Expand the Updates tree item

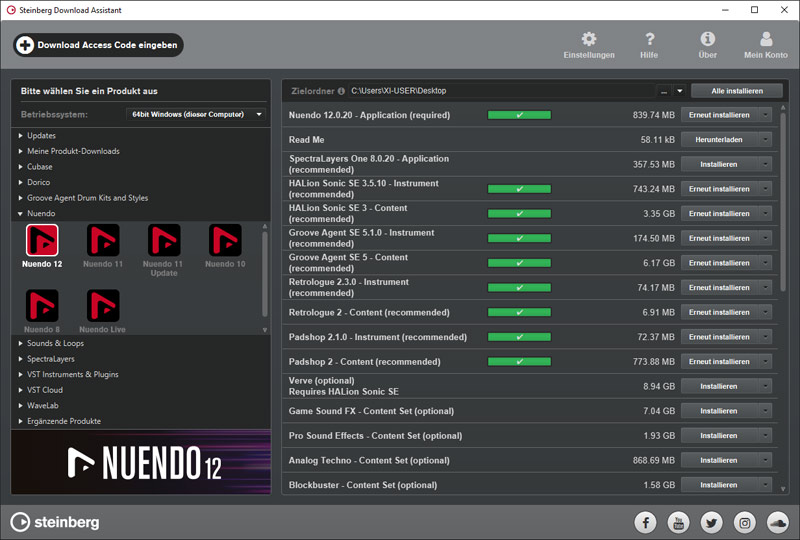pyautogui.click(x=20, y=136)
